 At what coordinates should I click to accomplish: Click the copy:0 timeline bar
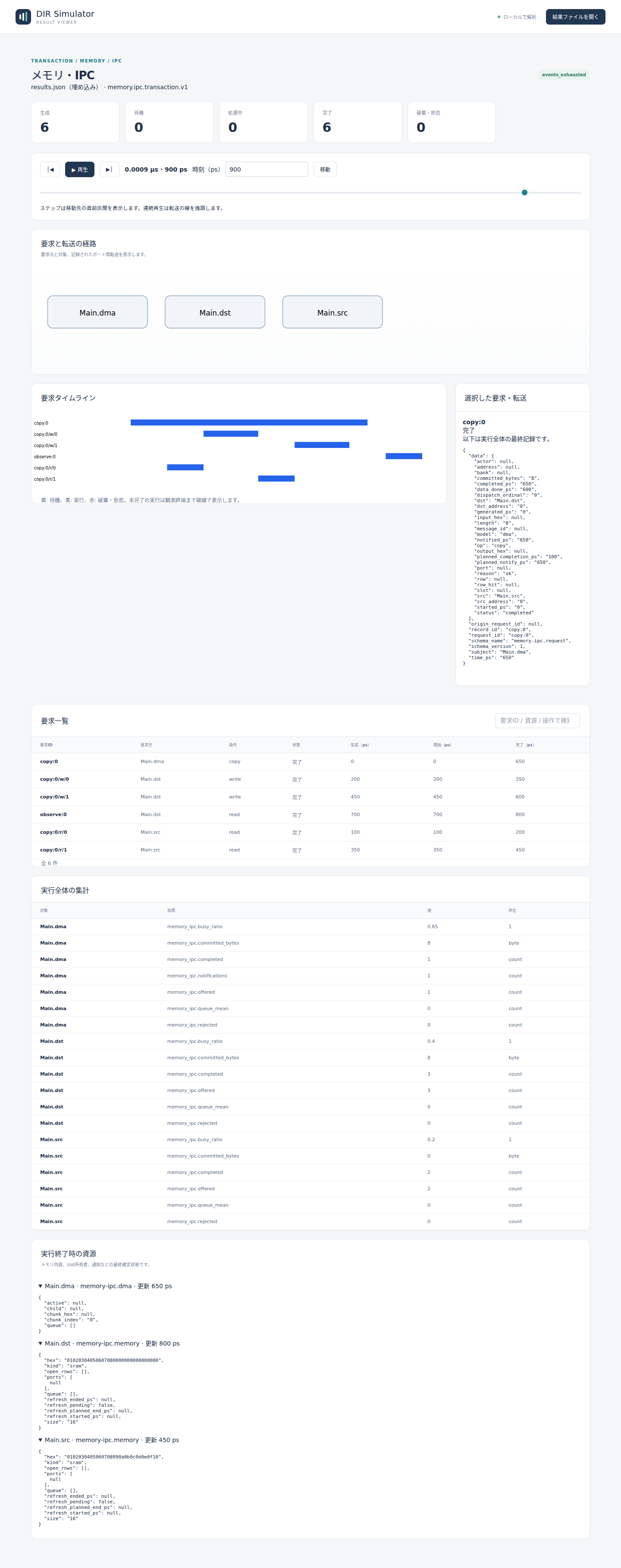coord(249,423)
